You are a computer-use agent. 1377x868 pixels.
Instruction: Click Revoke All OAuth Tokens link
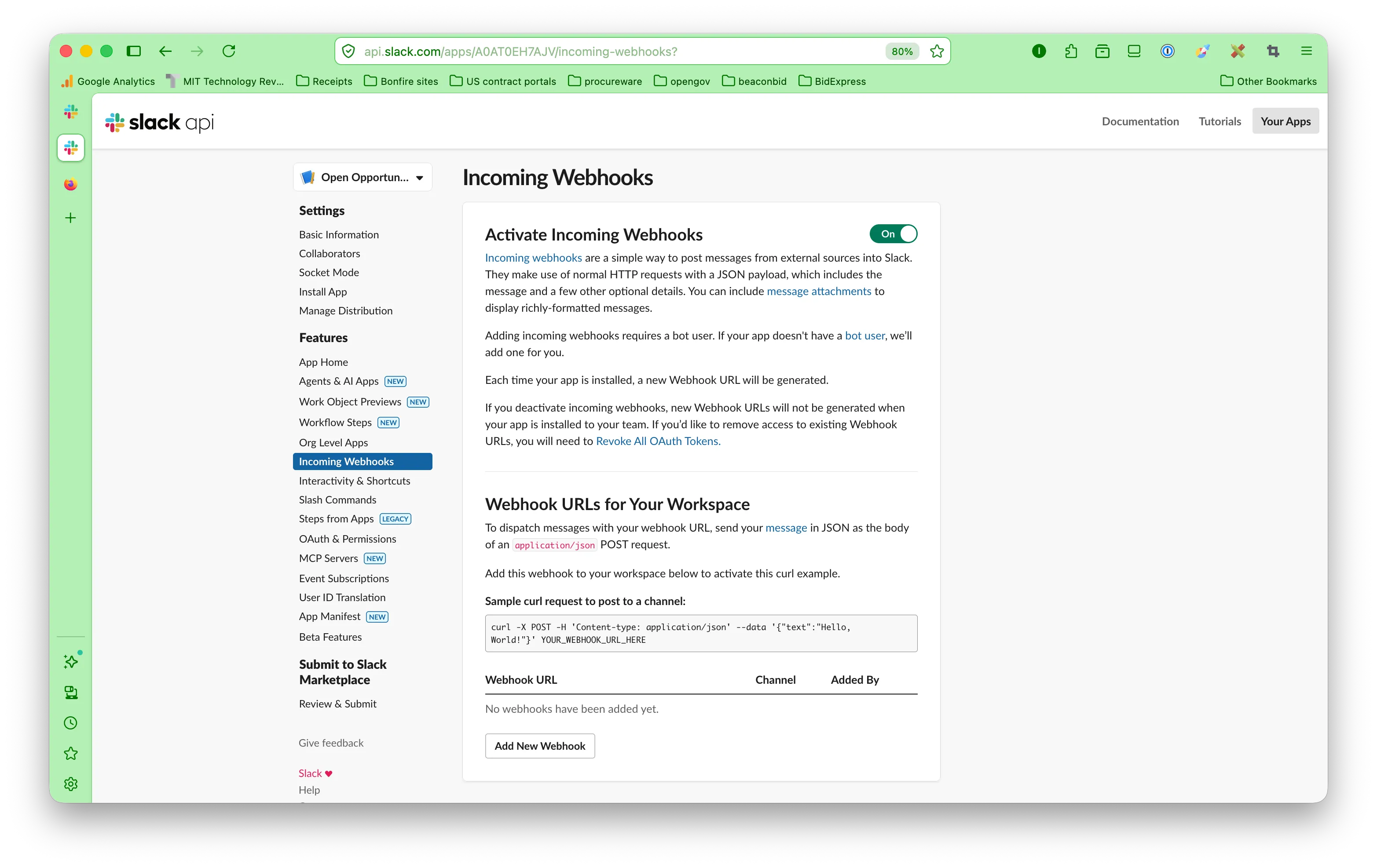pyautogui.click(x=658, y=441)
